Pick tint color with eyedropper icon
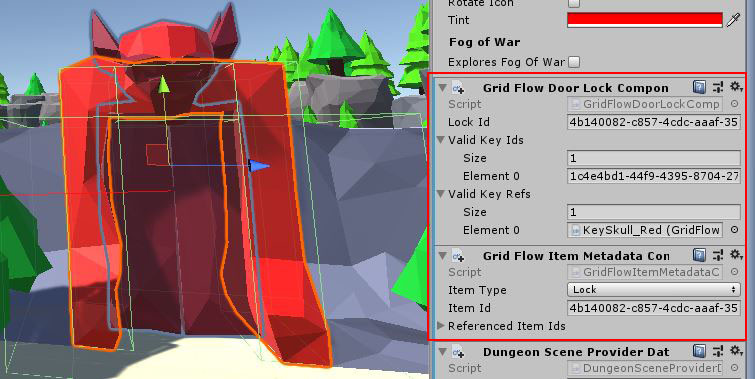 click(x=732, y=20)
